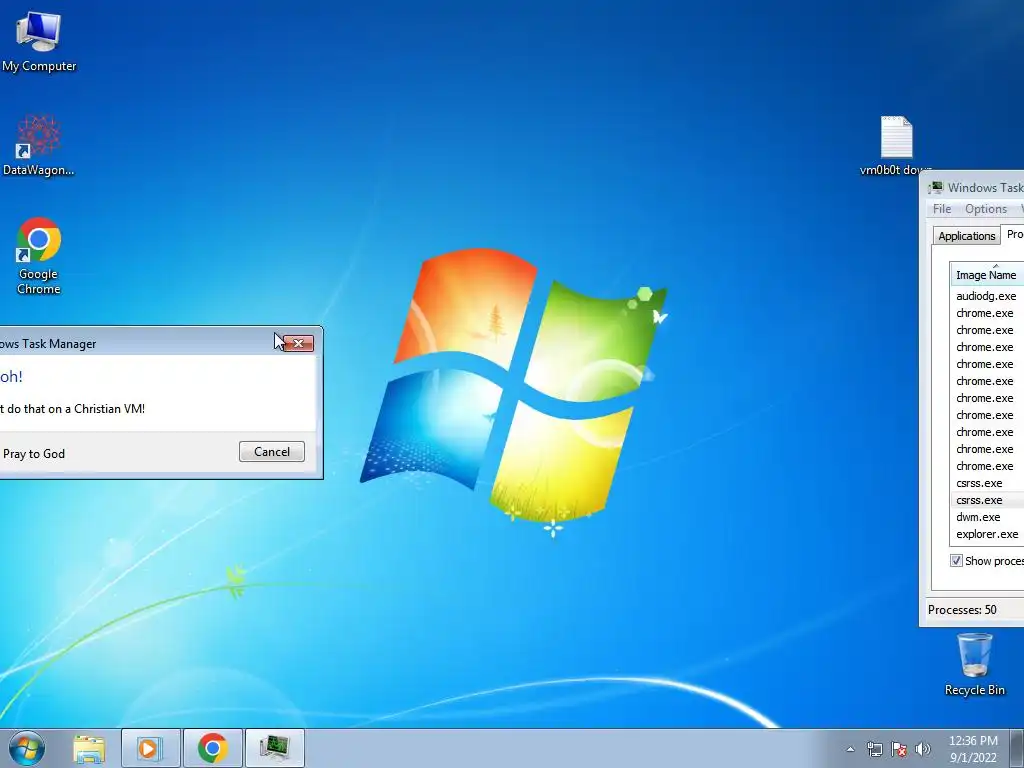The width and height of the screenshot is (1024, 768).
Task: Select the explorer.exe process row
Action: click(987, 534)
